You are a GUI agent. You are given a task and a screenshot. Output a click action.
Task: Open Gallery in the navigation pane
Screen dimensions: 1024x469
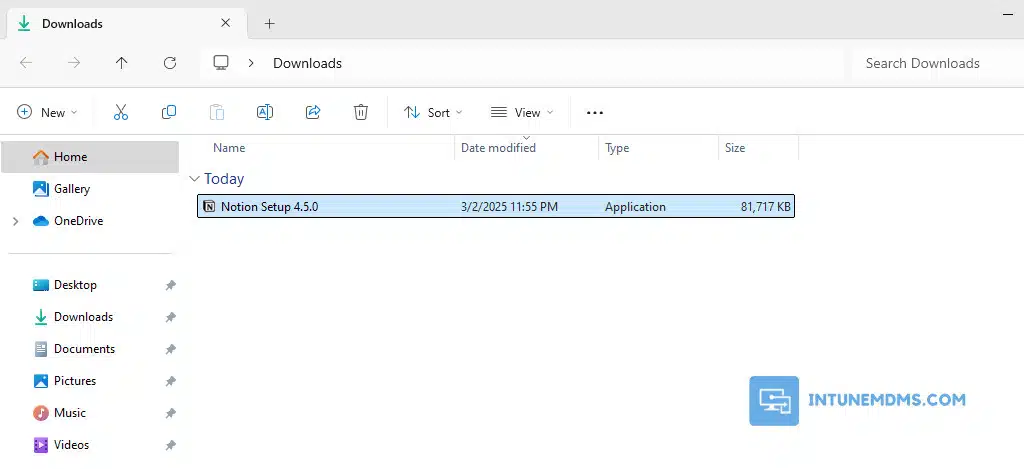pos(71,189)
